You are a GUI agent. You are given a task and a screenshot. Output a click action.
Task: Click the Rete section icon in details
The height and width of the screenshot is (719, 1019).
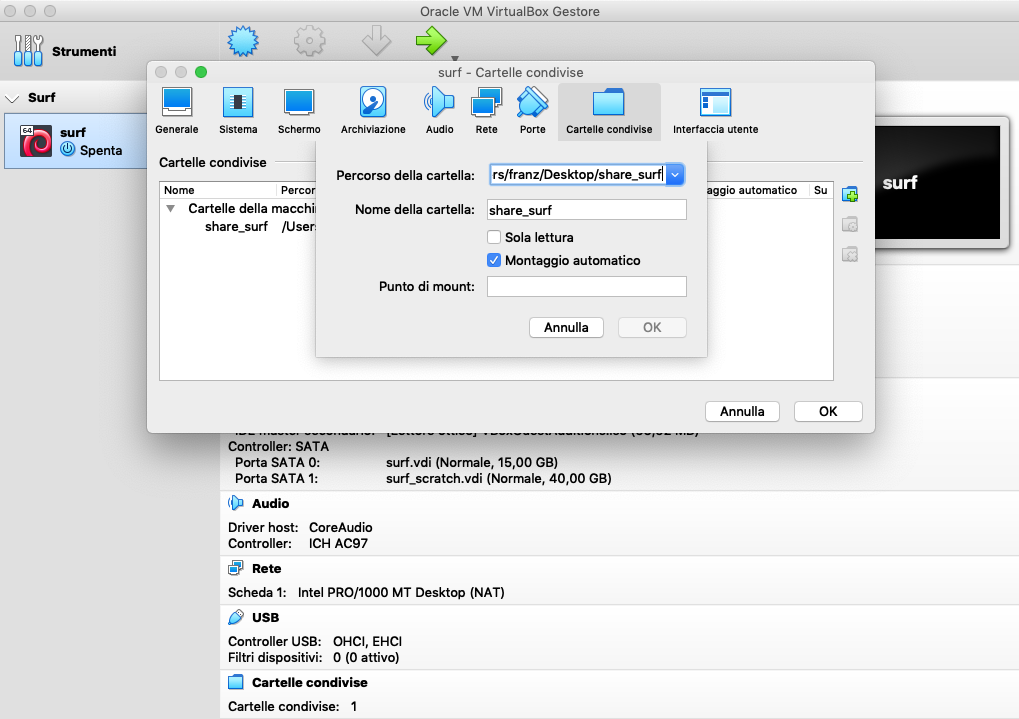coord(235,568)
